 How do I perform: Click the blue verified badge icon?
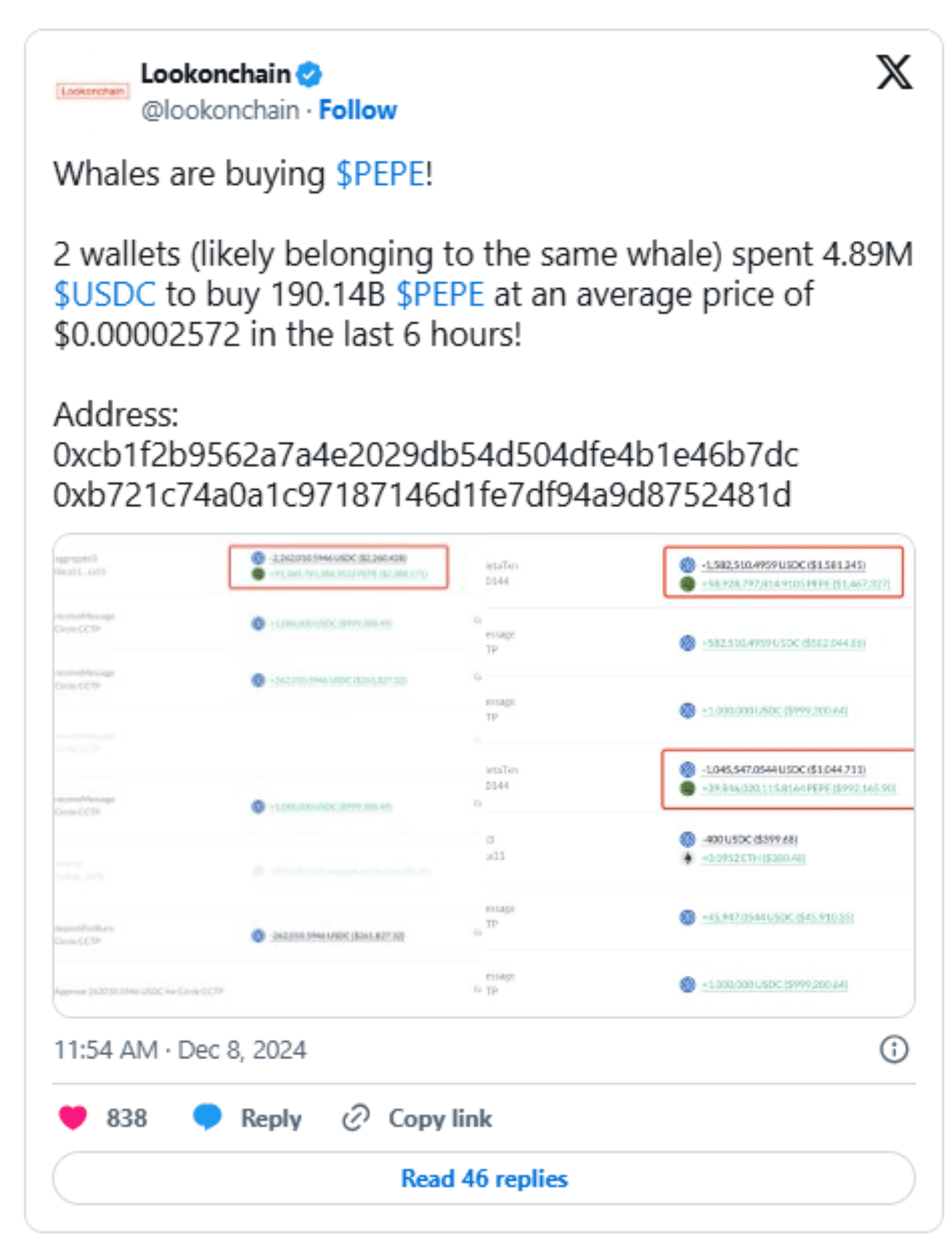309,74
